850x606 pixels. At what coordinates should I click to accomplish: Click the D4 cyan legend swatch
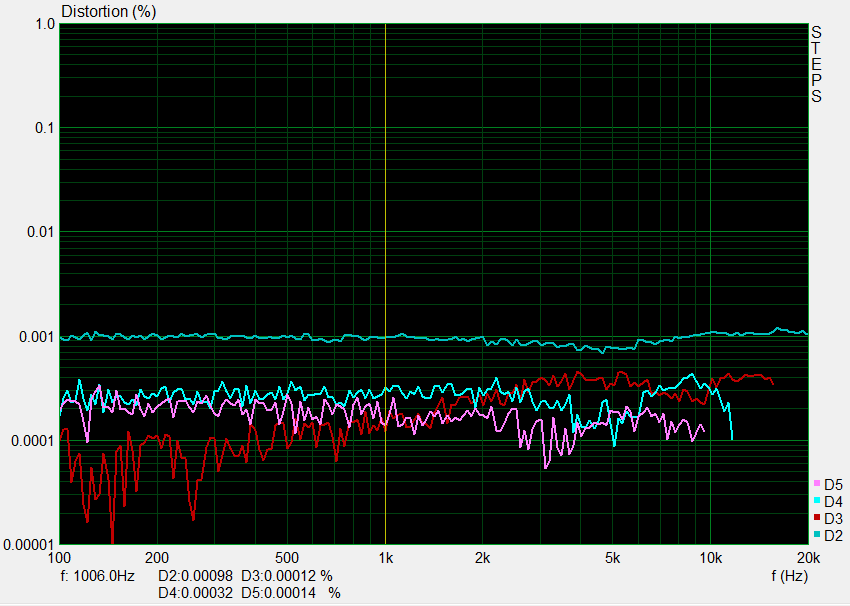817,500
